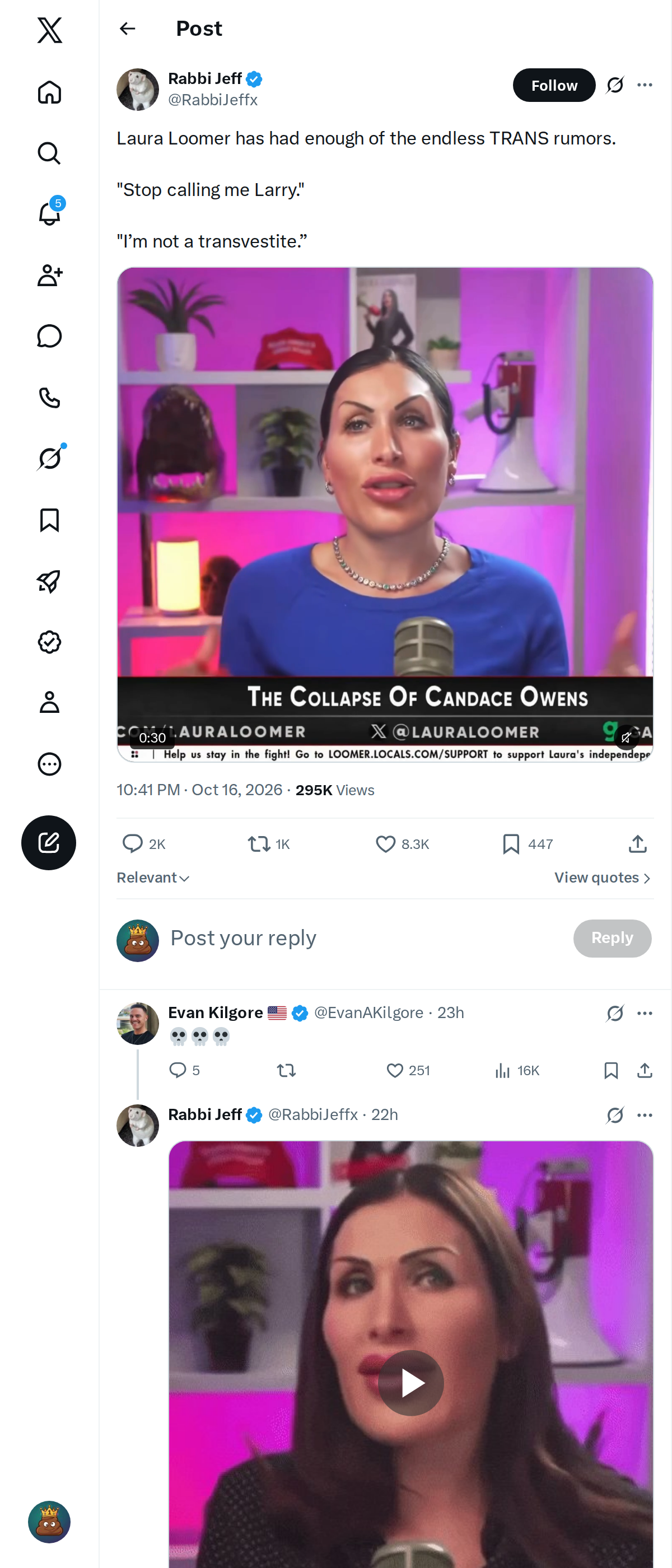Open more options on Evan Kilgore's reply
This screenshot has height=1568, width=672.
coord(645,1013)
